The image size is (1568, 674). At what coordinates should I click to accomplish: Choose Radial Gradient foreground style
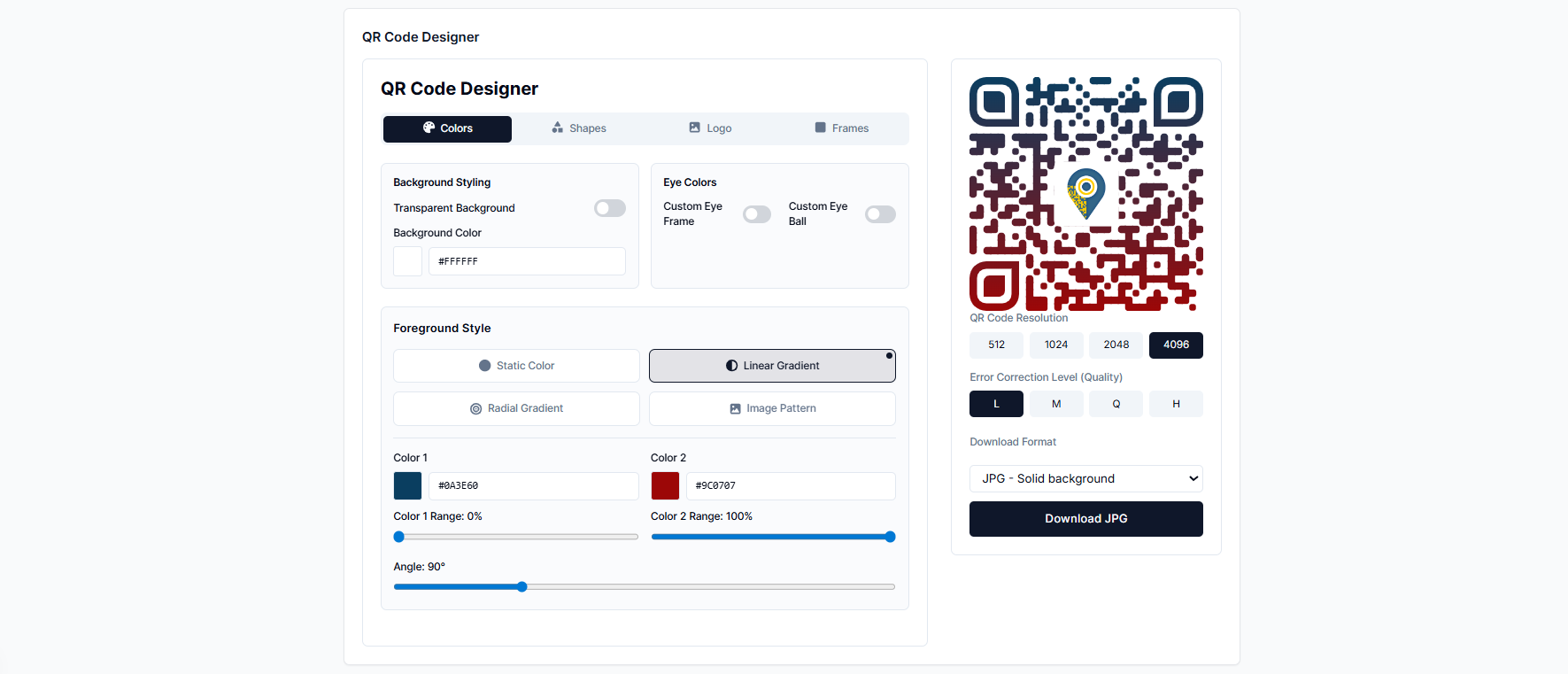(x=516, y=408)
